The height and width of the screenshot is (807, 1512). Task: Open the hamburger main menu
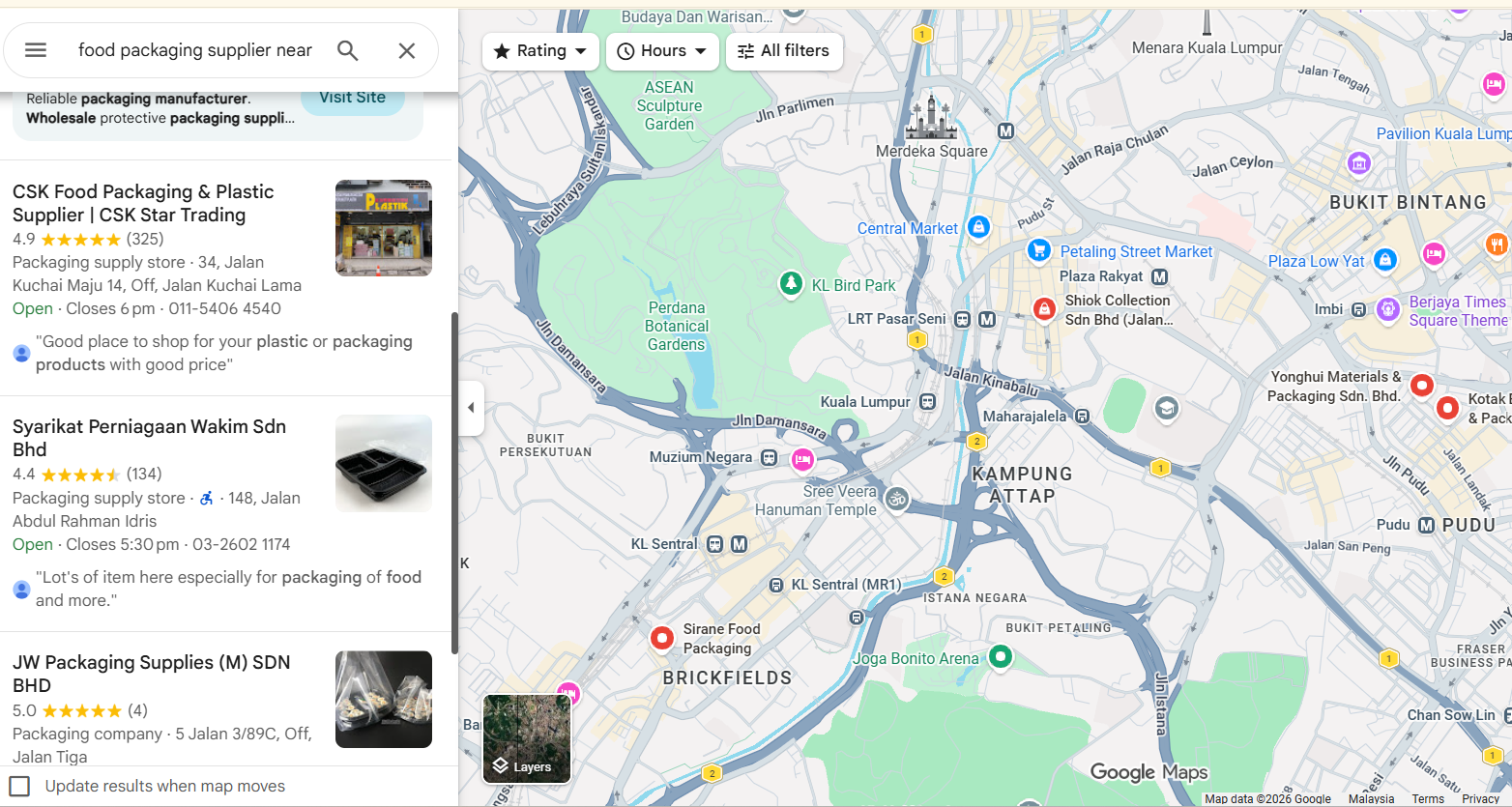click(x=36, y=50)
